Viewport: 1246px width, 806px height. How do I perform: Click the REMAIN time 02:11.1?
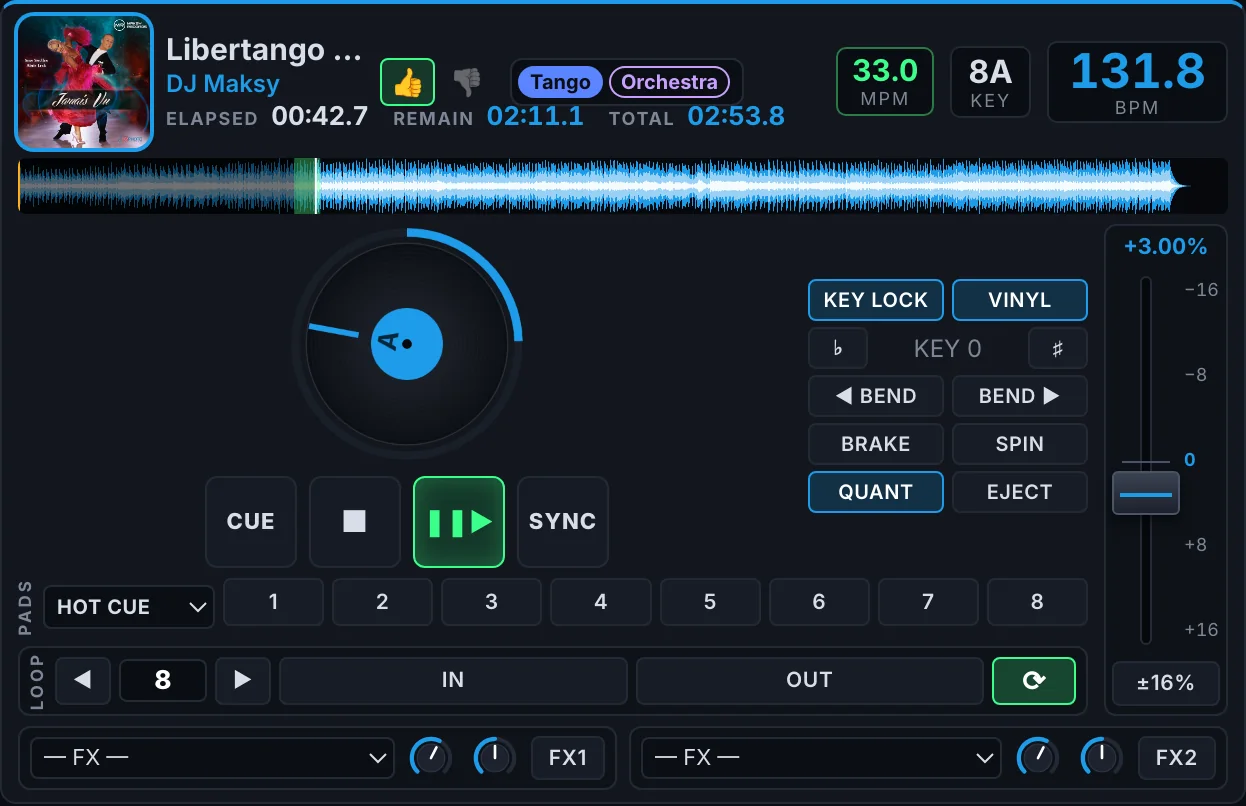(535, 116)
